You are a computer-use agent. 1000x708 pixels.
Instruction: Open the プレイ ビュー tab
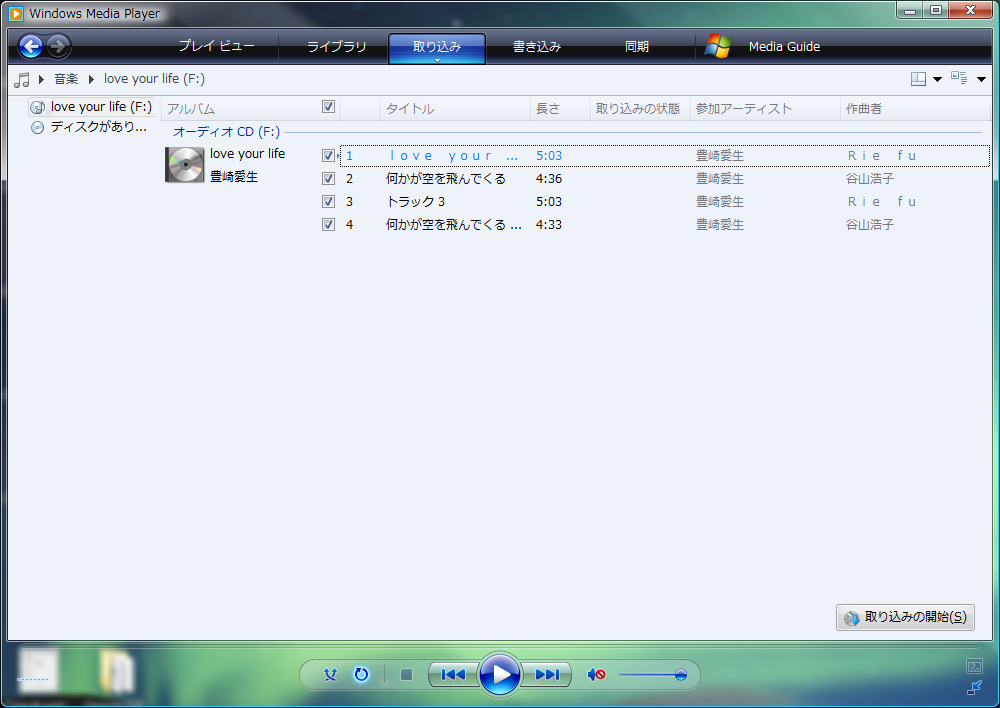click(216, 46)
